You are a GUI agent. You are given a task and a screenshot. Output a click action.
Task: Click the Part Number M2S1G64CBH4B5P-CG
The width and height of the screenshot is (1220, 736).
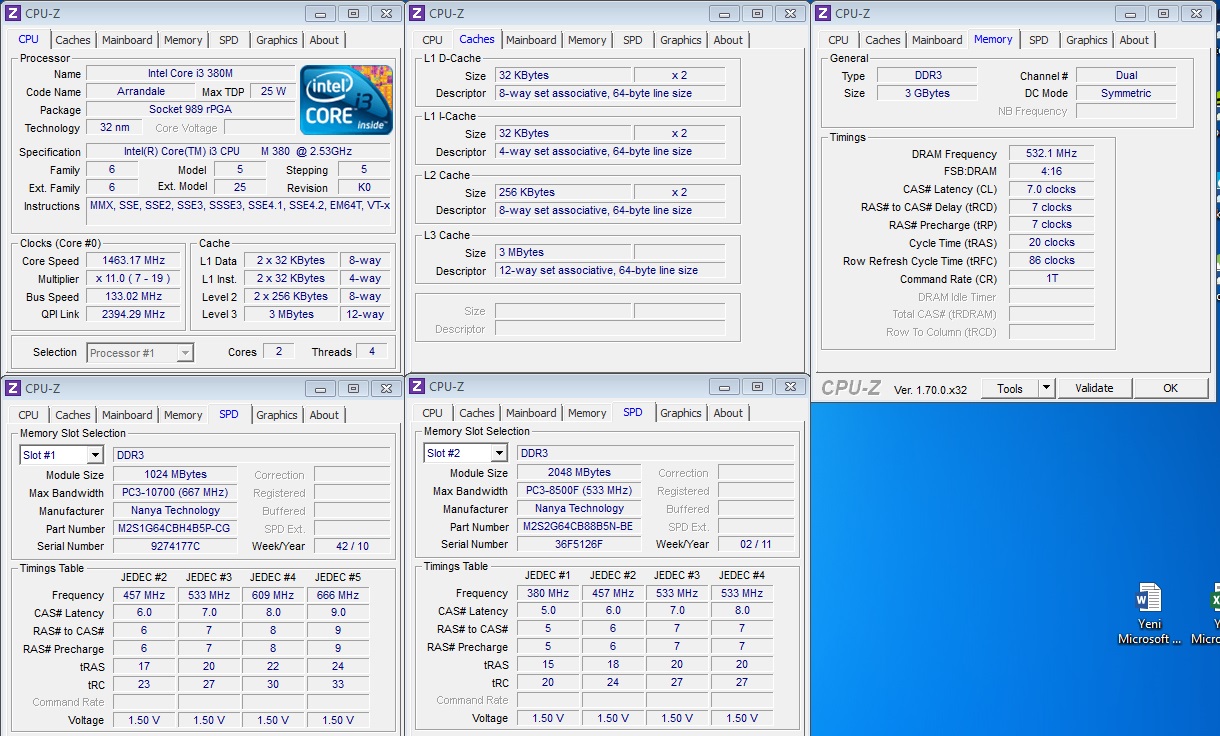(x=174, y=528)
